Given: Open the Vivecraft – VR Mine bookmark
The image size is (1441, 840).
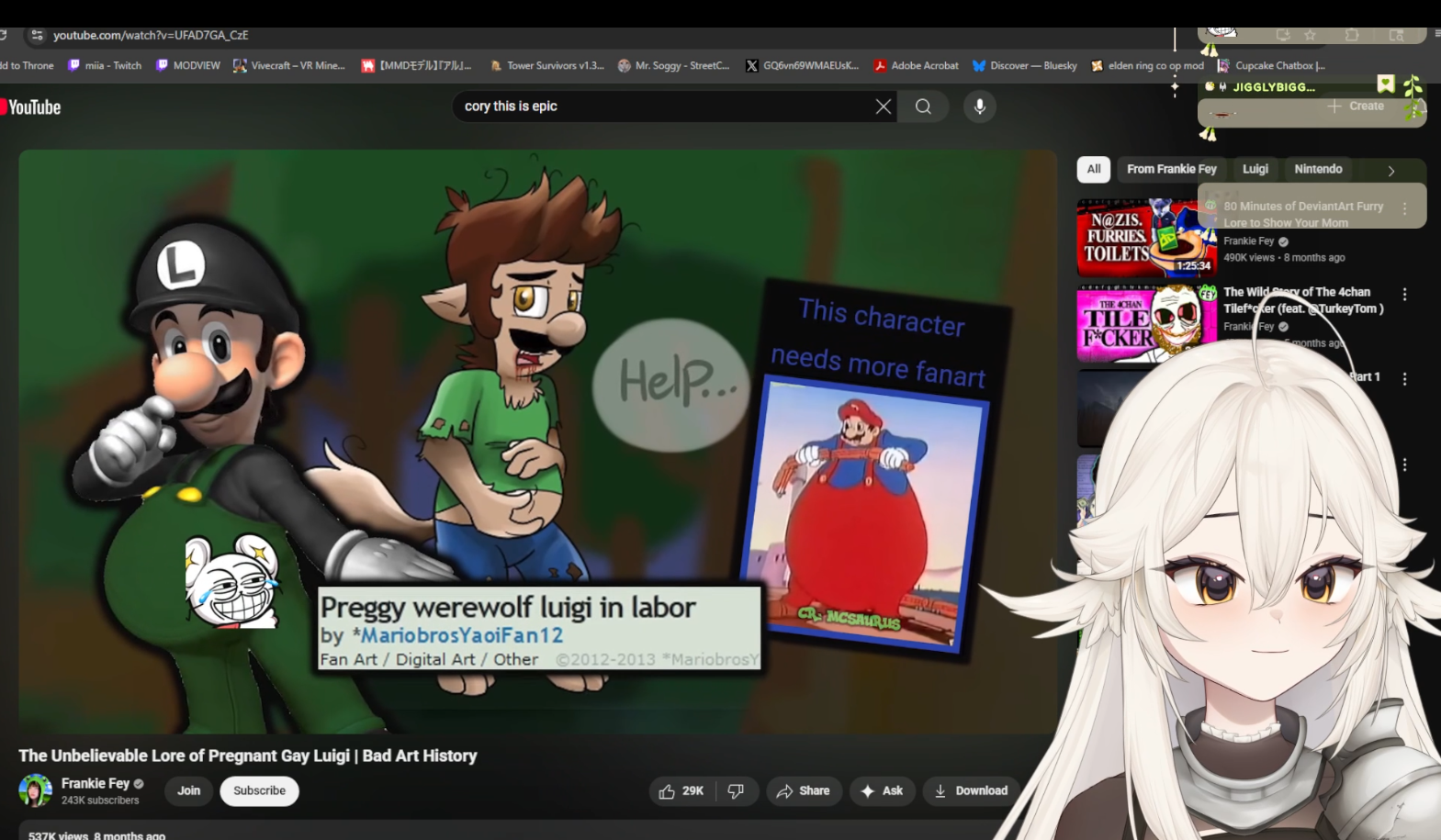Looking at the screenshot, I should coord(289,65).
